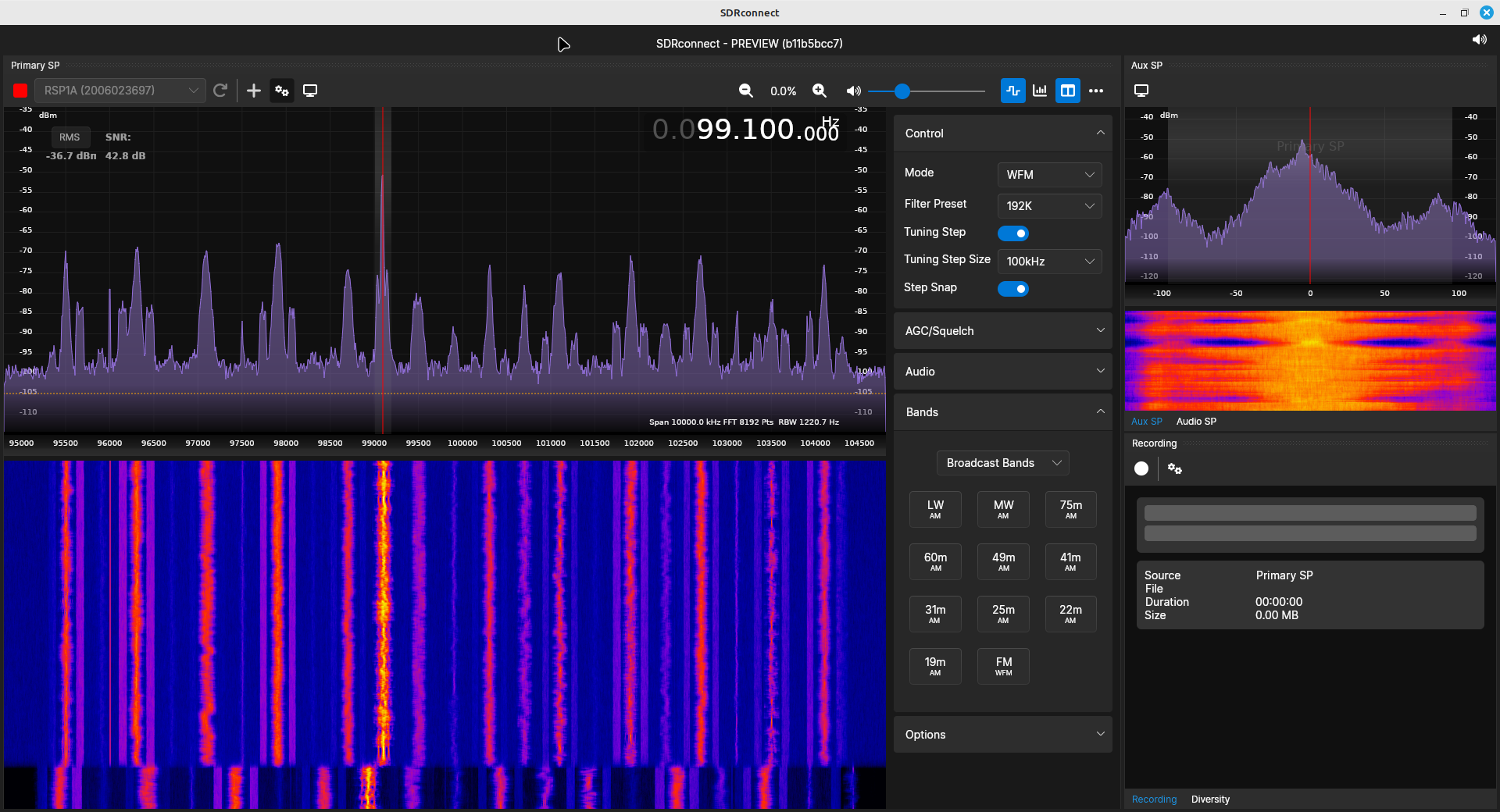Open the Broadcast Bands dropdown
The height and width of the screenshot is (812, 1500).
pyautogui.click(x=1003, y=463)
